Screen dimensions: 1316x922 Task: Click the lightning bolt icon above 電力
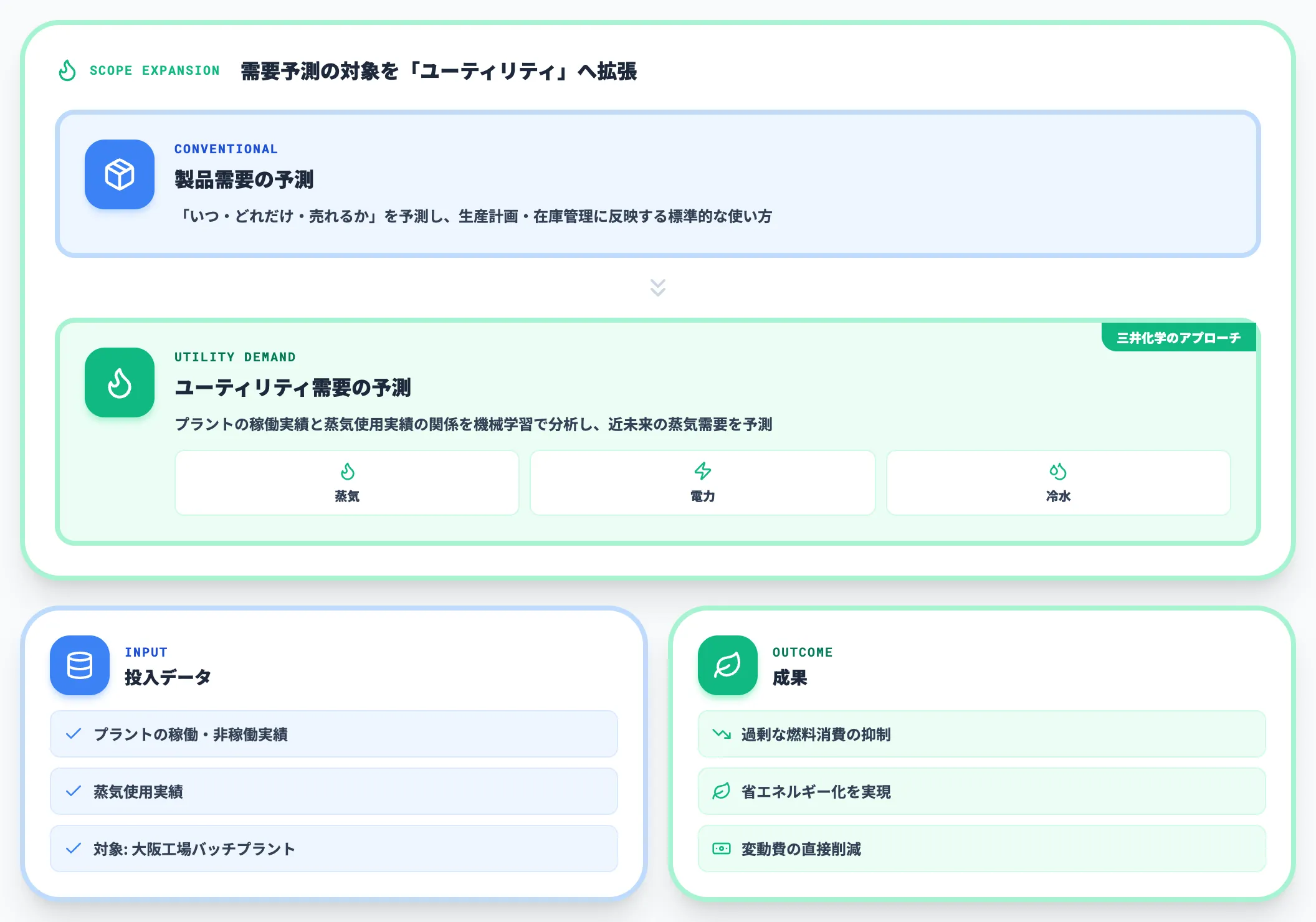point(703,472)
